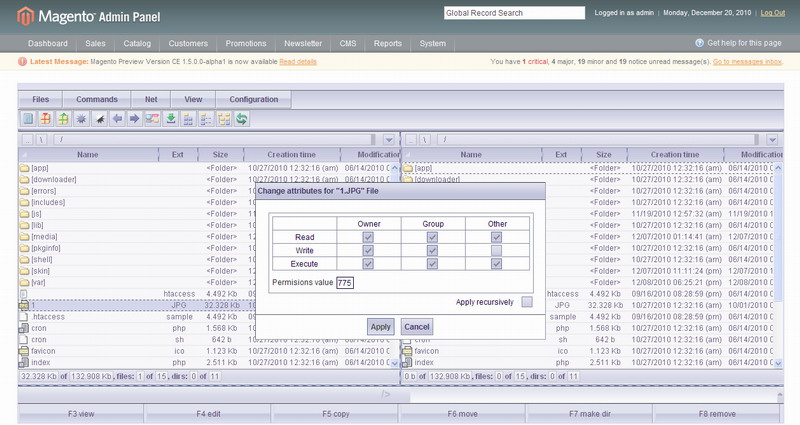The image size is (800, 425).
Task: Click the cron php file icon in left pane
Action: tap(23, 328)
